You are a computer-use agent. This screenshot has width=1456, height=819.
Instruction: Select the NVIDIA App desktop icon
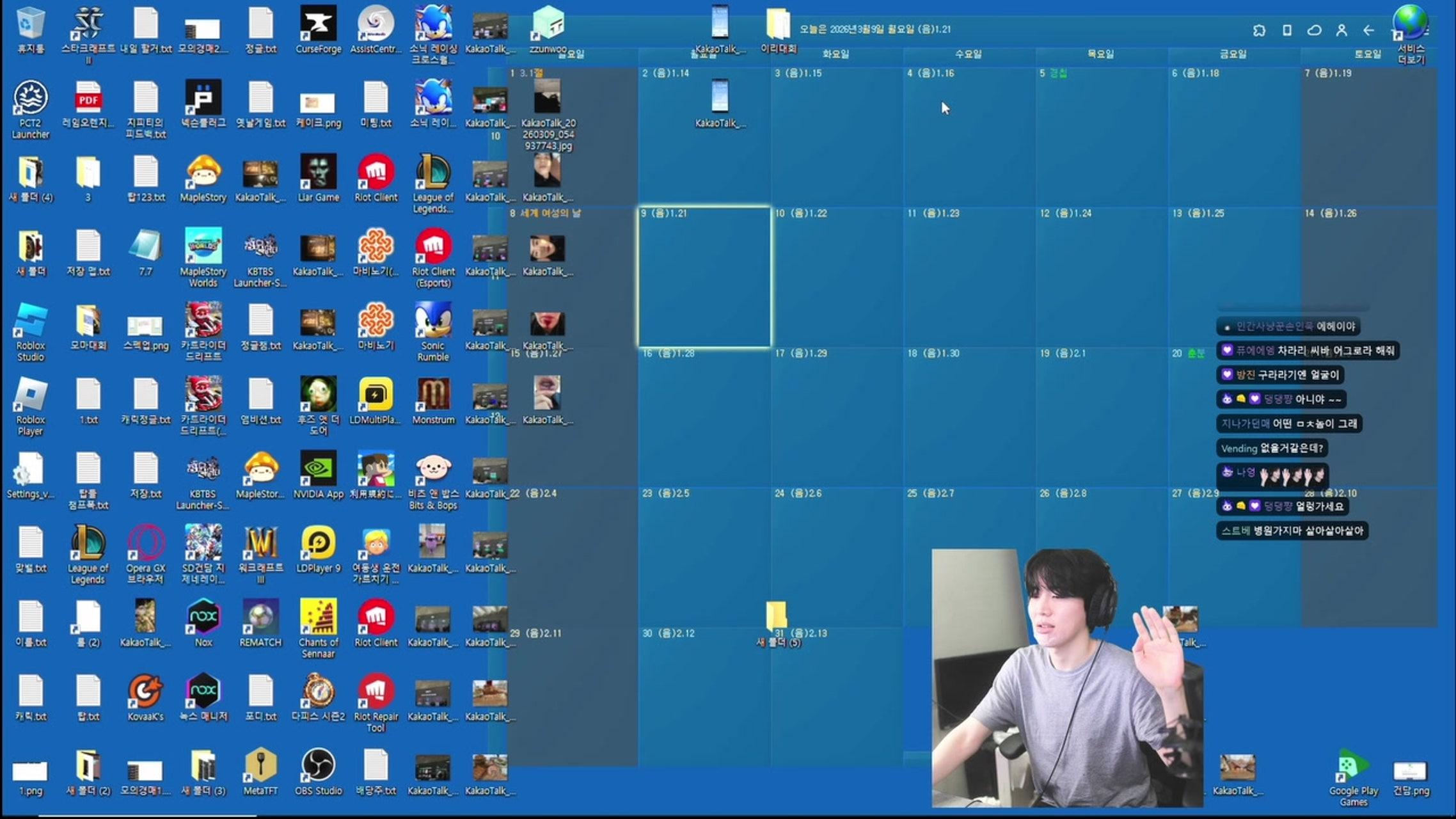[318, 470]
